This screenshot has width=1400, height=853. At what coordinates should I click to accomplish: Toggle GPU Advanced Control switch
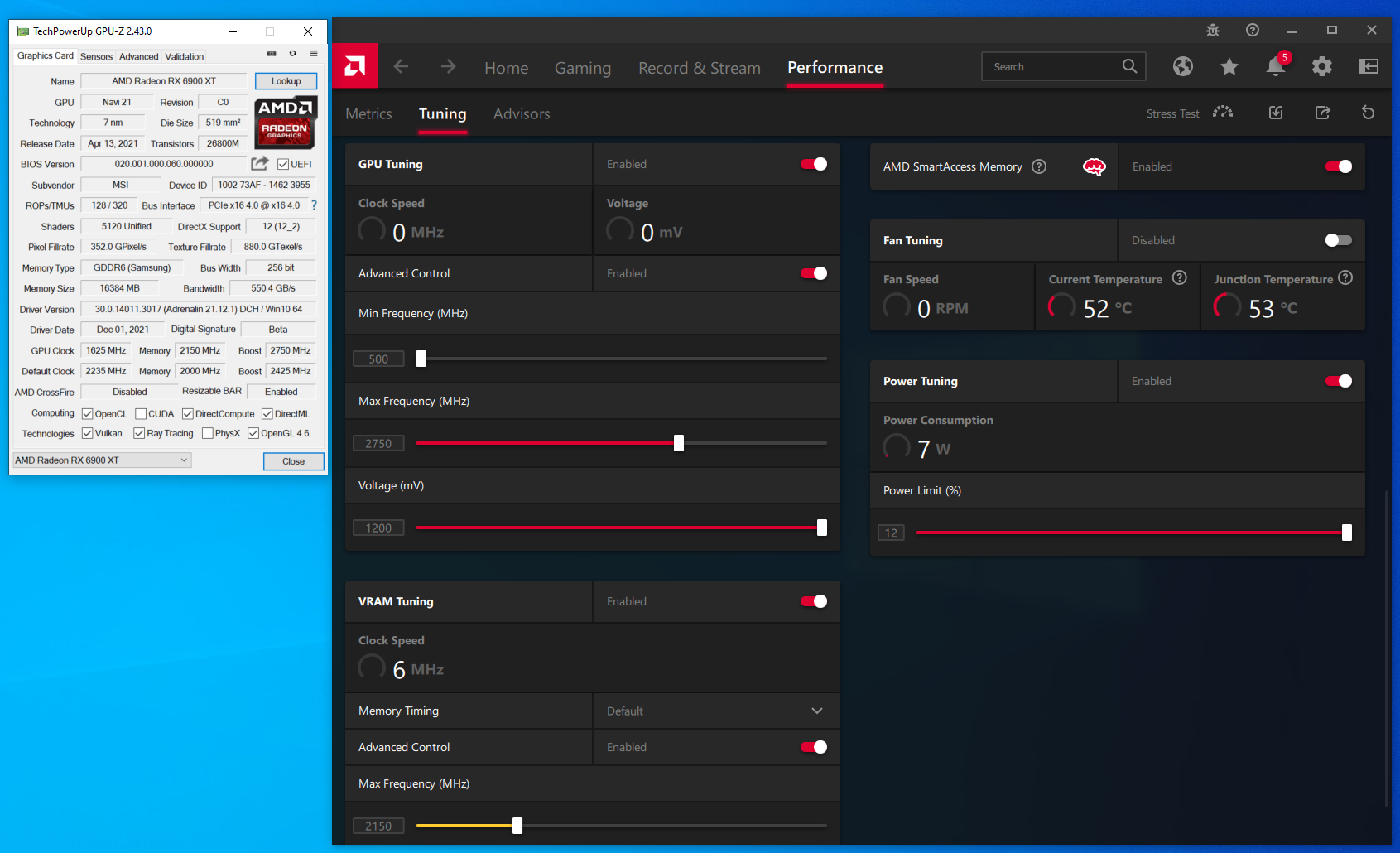point(814,273)
